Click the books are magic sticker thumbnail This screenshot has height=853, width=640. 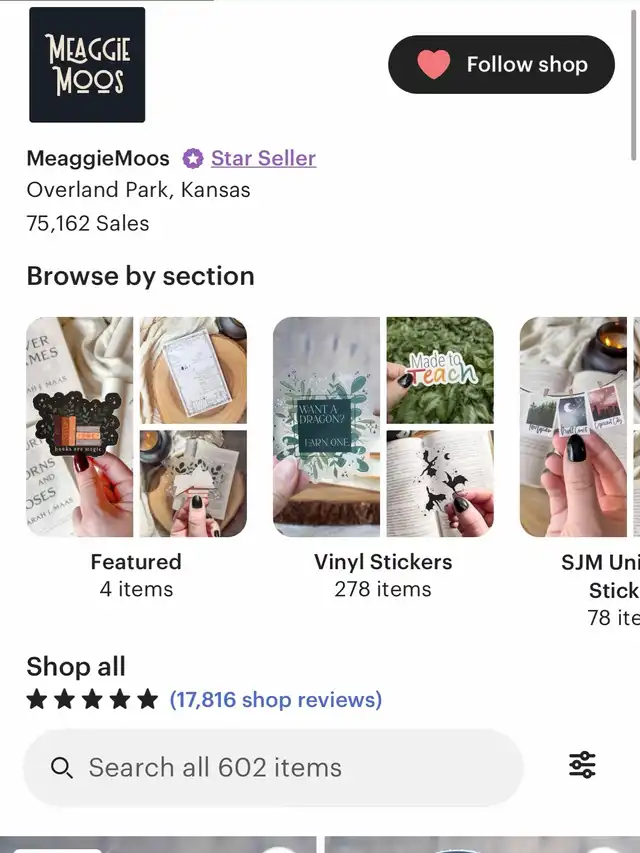tap(79, 427)
